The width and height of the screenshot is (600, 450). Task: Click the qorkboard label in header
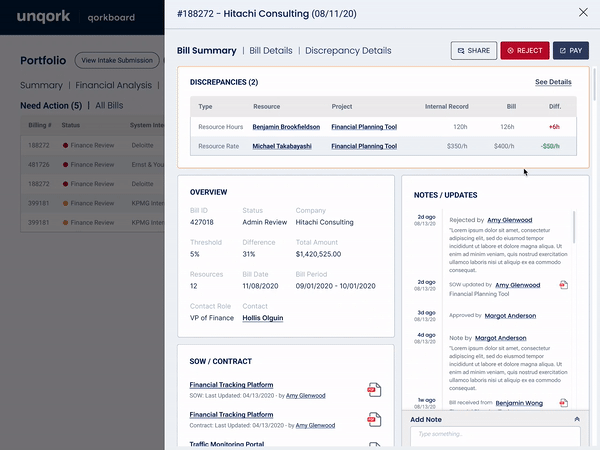[x=111, y=18]
